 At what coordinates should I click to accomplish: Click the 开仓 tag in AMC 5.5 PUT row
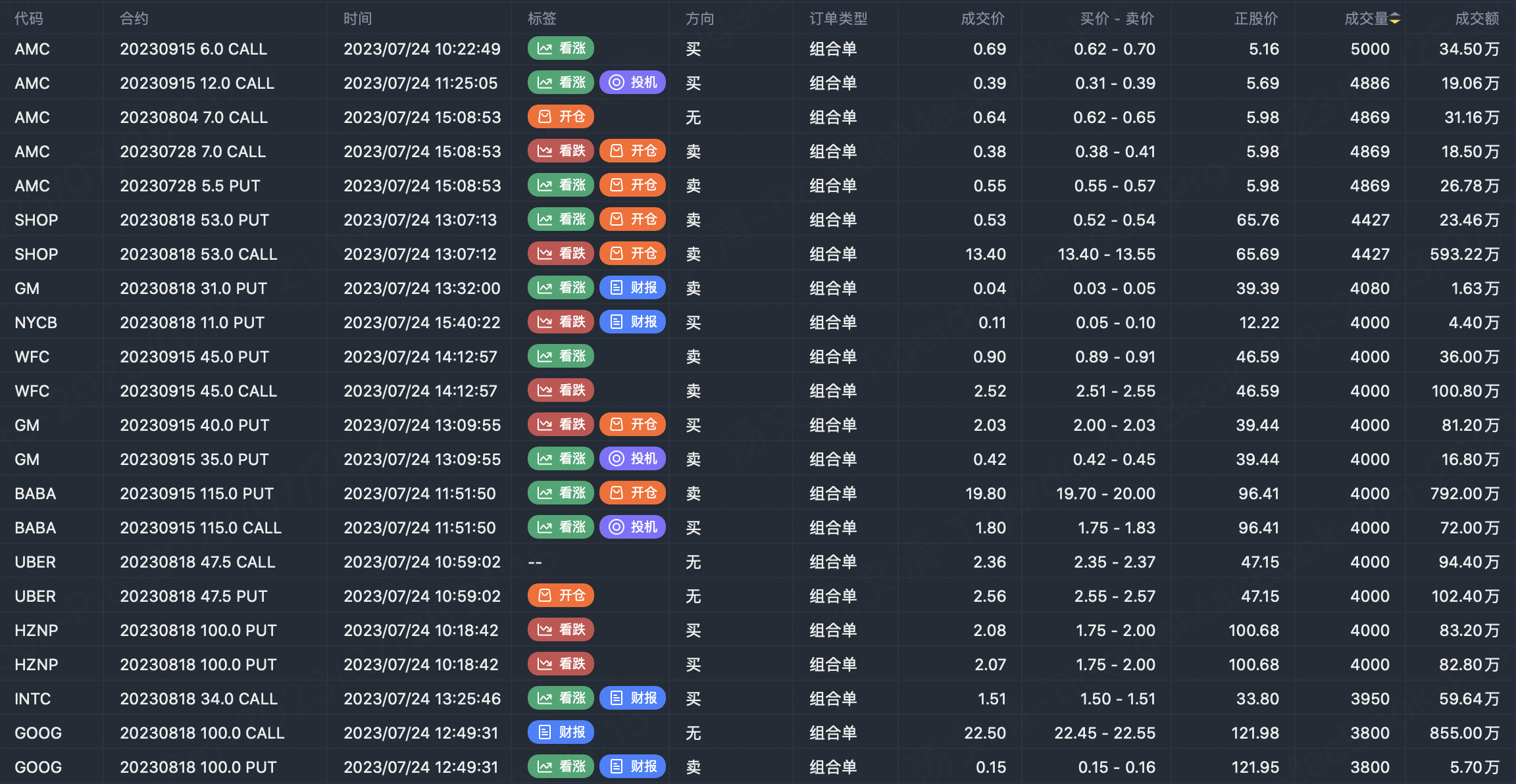(633, 185)
